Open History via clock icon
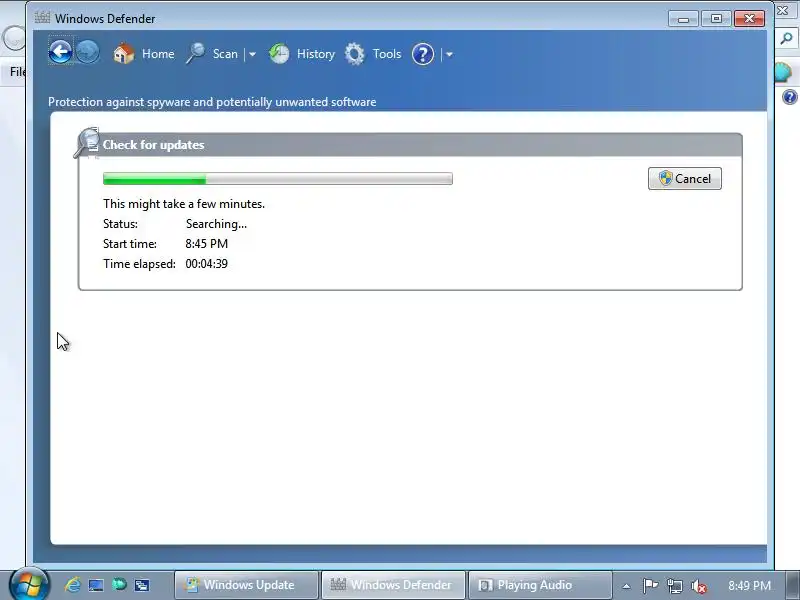The height and width of the screenshot is (600, 800). (x=279, y=54)
